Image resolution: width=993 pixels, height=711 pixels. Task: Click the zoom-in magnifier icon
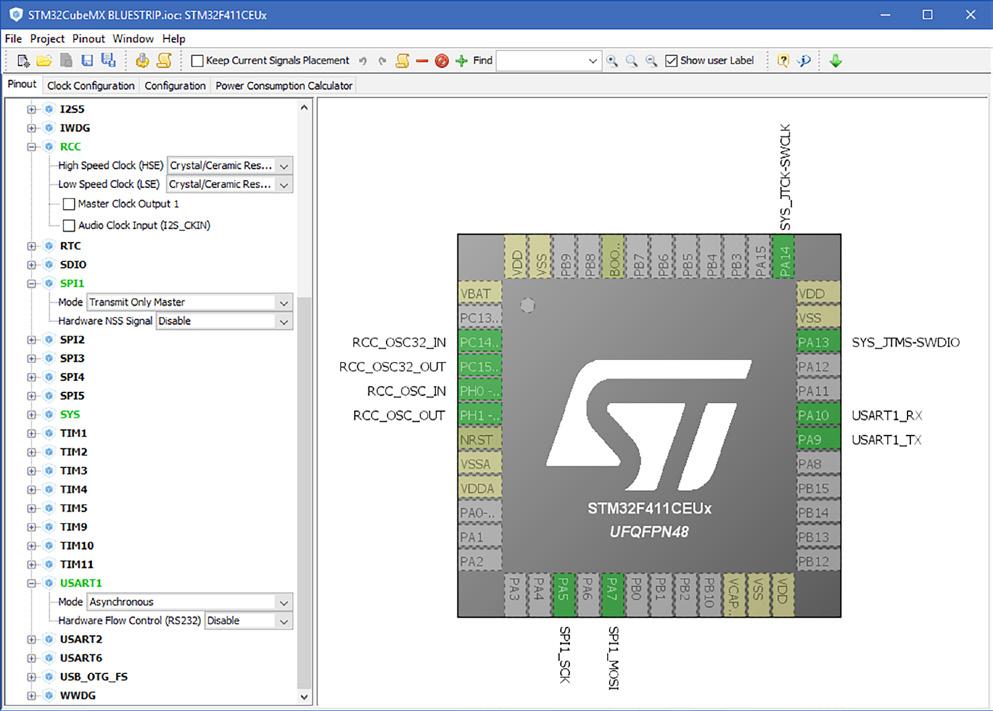pos(612,61)
